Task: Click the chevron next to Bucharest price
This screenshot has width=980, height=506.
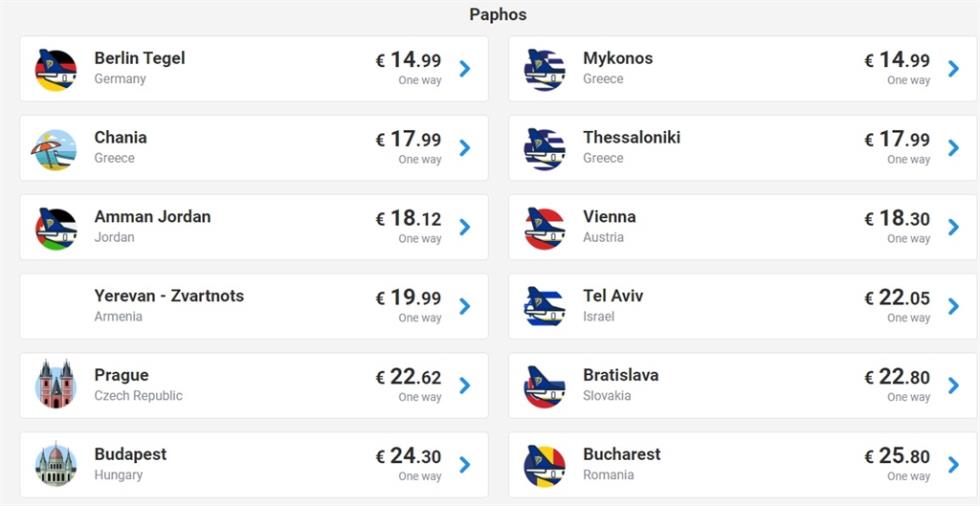Action: 953,465
